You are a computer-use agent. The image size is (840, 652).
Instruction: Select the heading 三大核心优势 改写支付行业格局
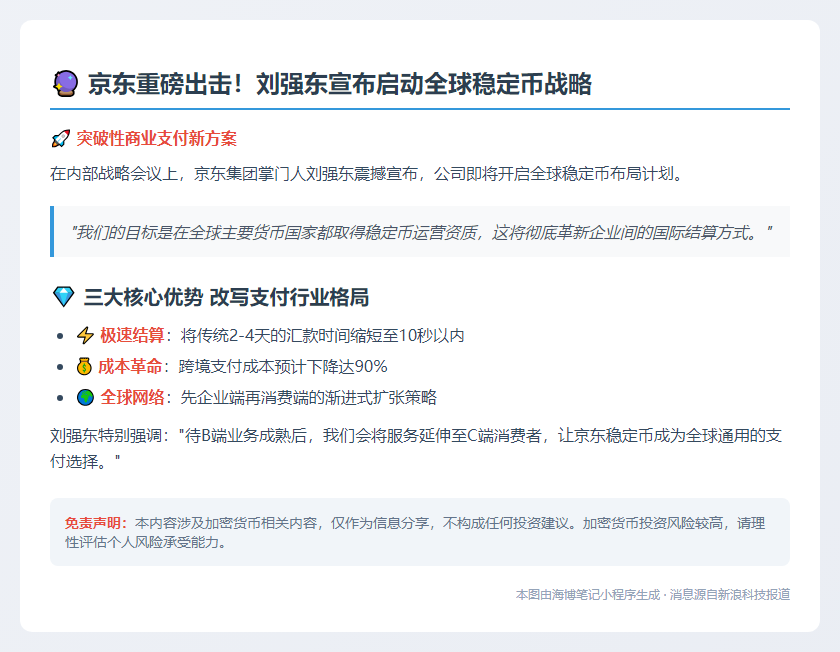227,297
